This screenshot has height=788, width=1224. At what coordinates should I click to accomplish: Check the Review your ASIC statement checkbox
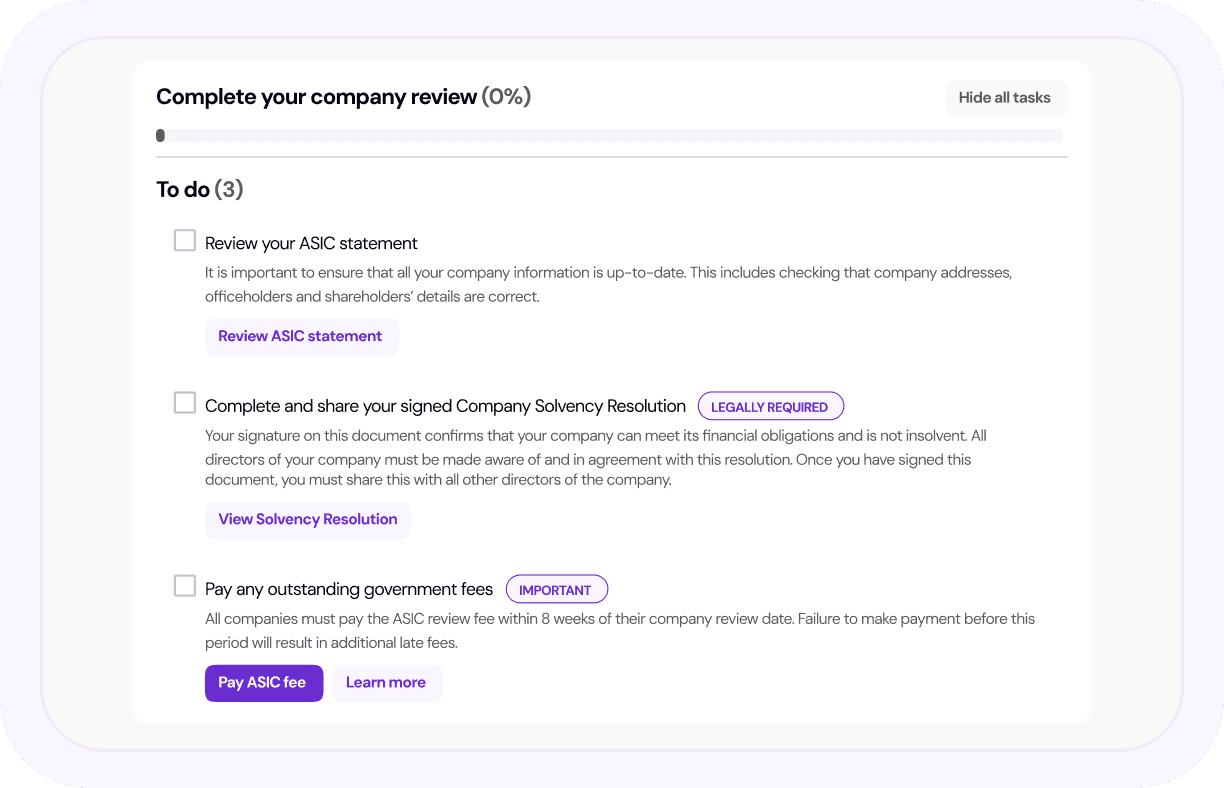(185, 241)
